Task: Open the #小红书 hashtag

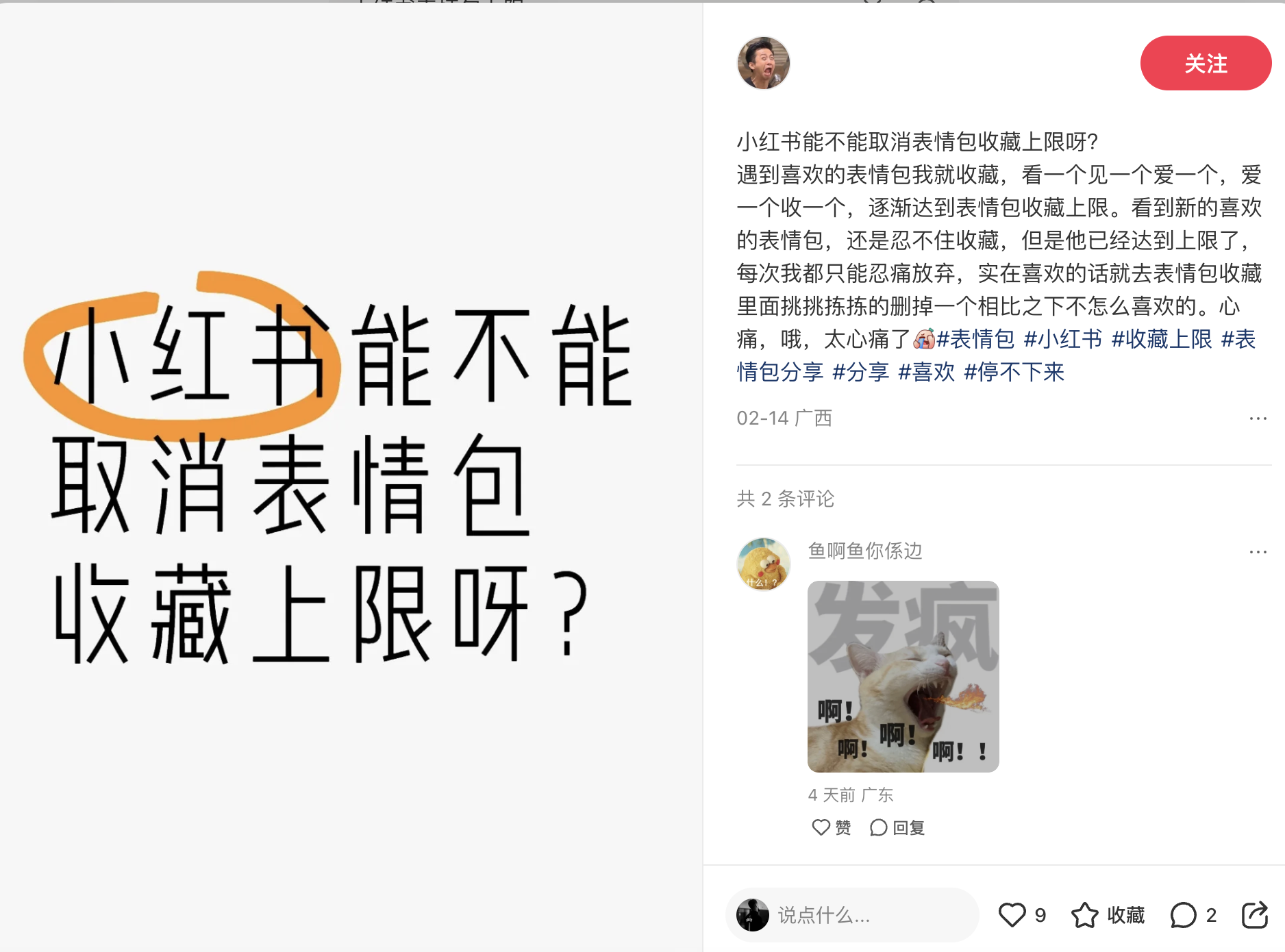Action: pyautogui.click(x=1063, y=339)
